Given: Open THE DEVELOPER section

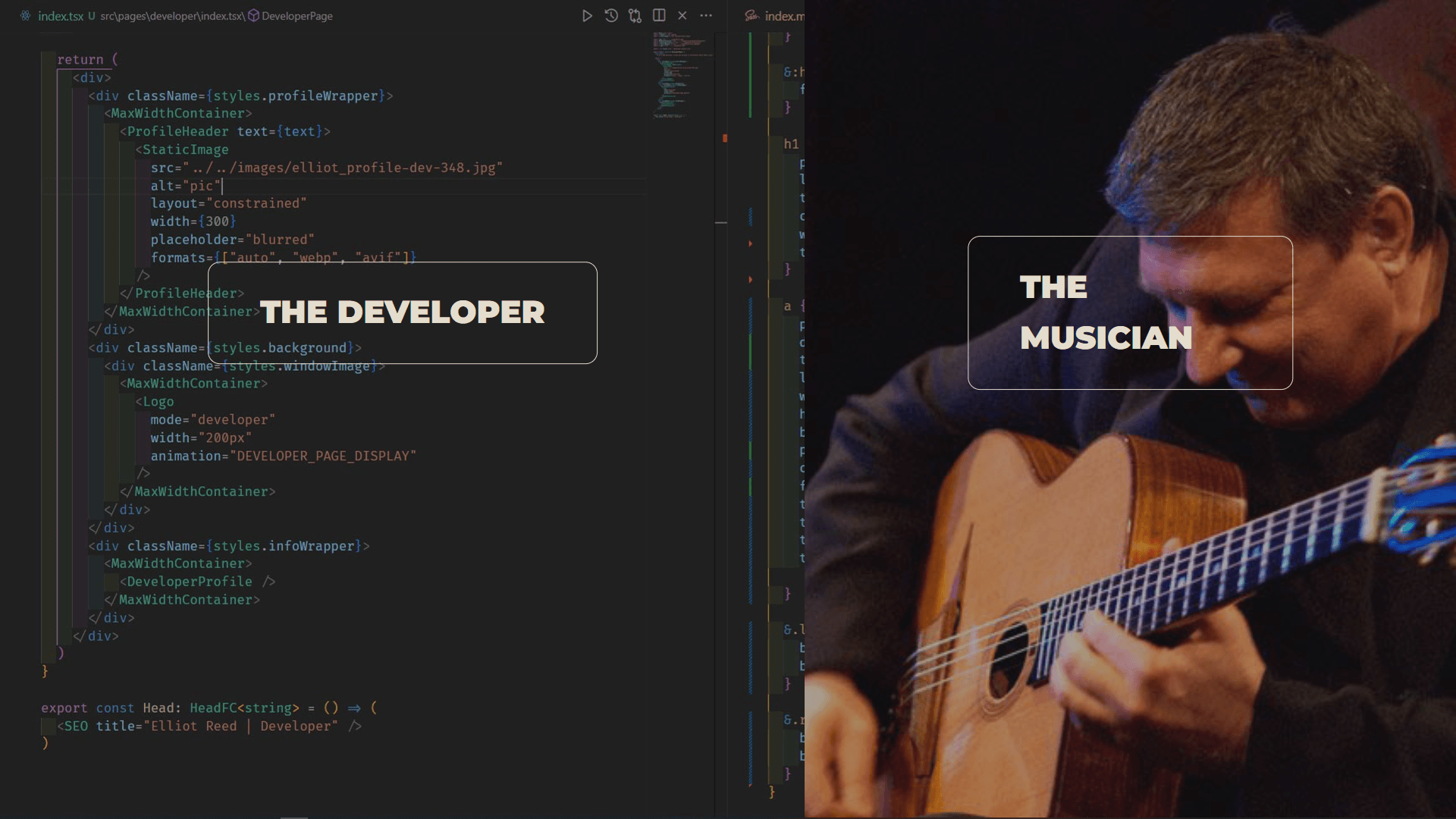Looking at the screenshot, I should coord(403,312).
